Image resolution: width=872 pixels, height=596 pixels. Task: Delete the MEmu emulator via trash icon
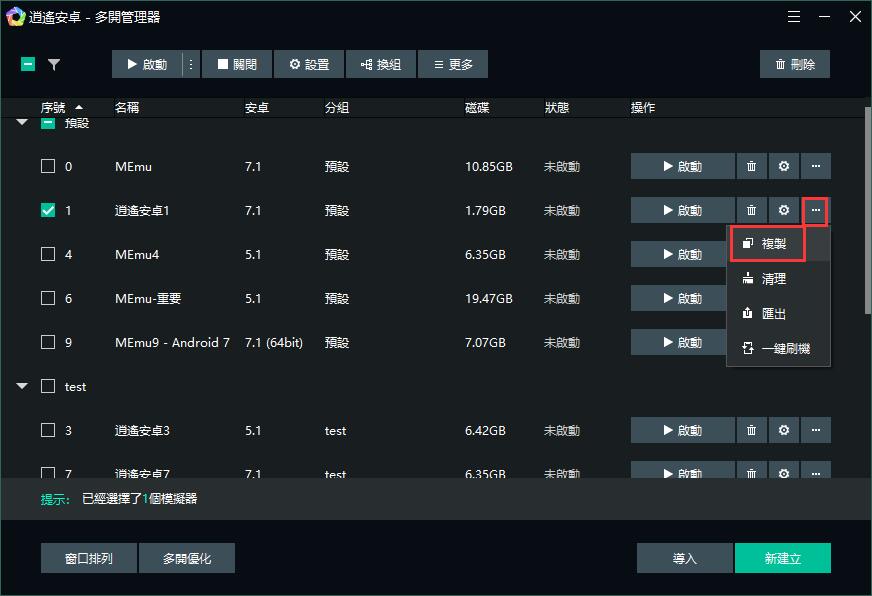(x=751, y=167)
